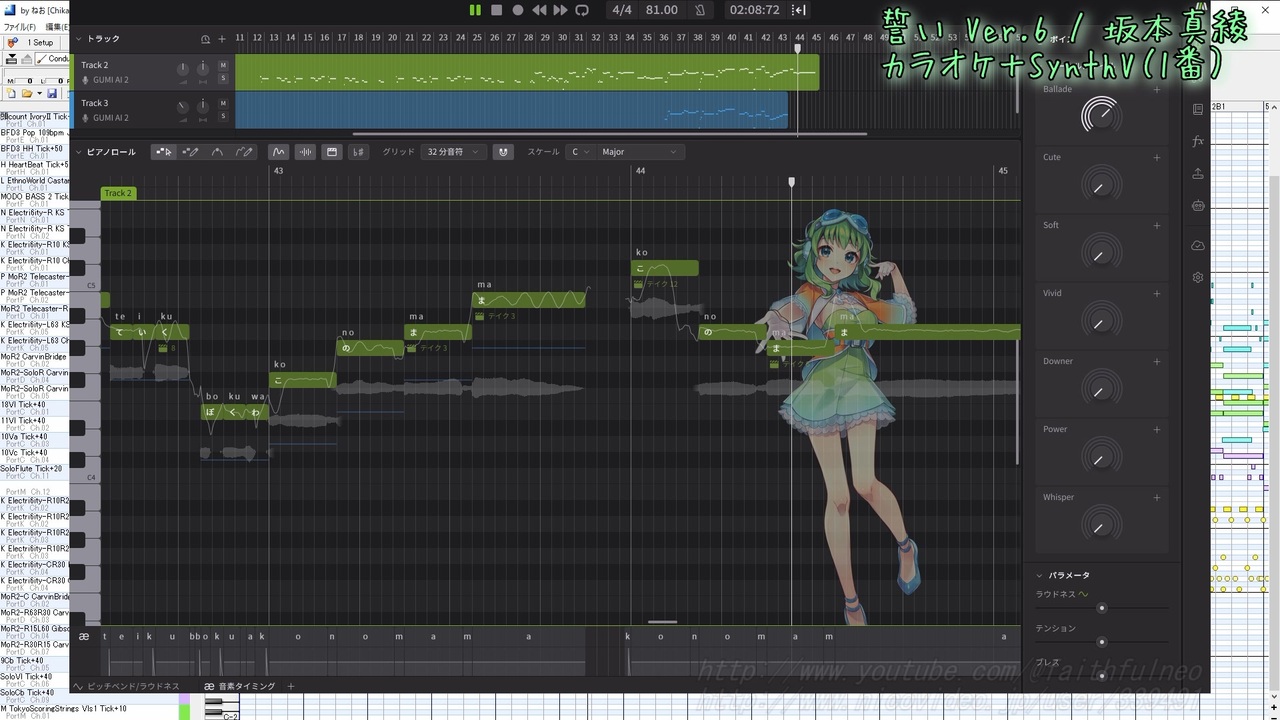Open the grid 32分音符 dropdown
Screen dimensions: 1280x720
pyautogui.click(x=452, y=152)
